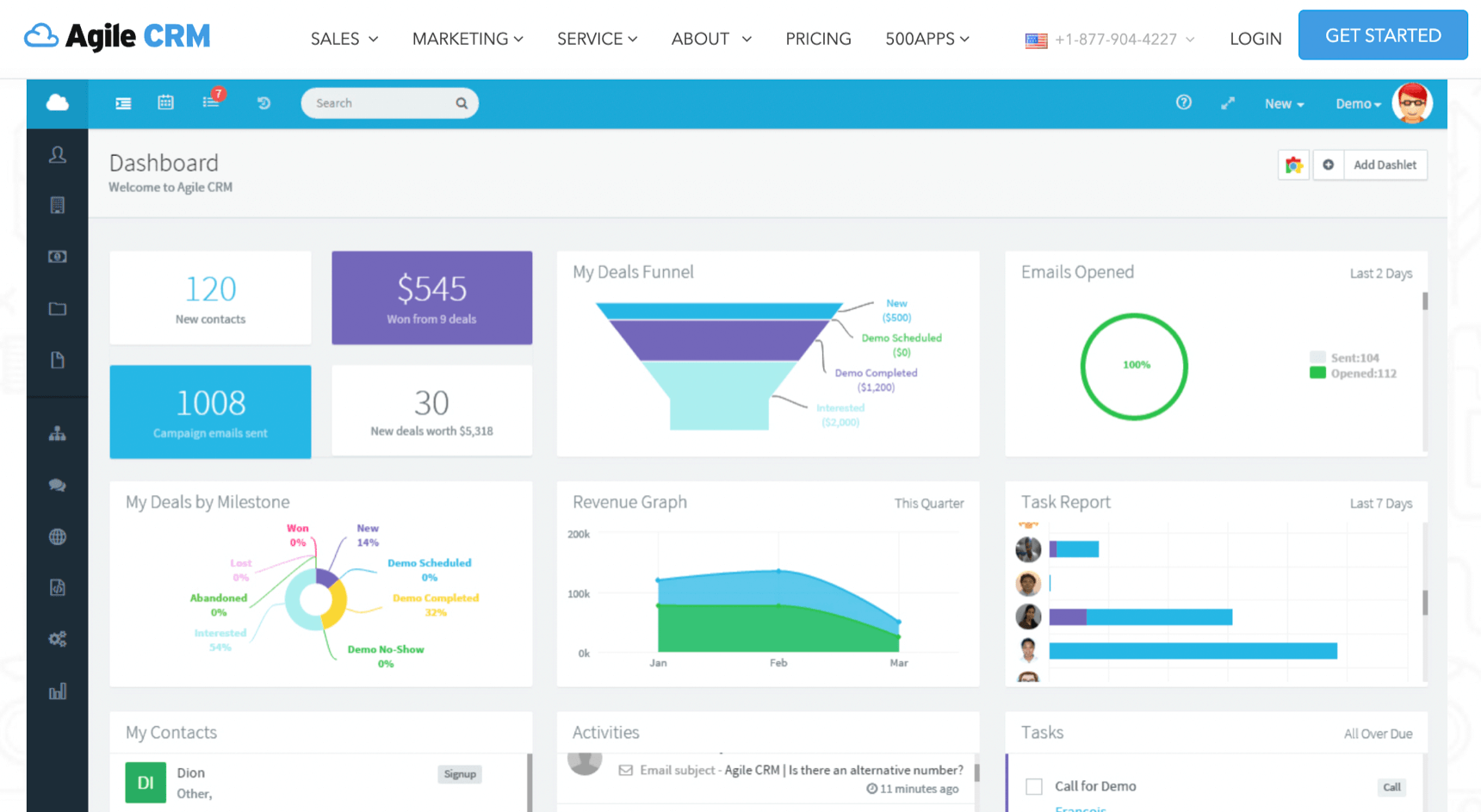Image resolution: width=1481 pixels, height=812 pixels.
Task: Check the Call for Demo task checkbox
Action: 1034,786
